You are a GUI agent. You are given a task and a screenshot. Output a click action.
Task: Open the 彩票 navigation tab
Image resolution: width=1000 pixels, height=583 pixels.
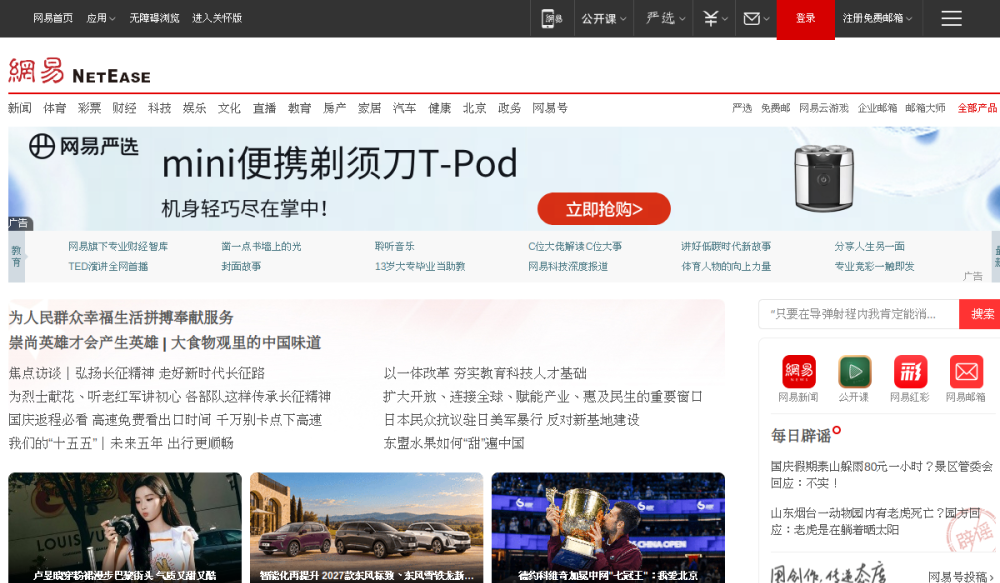pyautogui.click(x=89, y=108)
